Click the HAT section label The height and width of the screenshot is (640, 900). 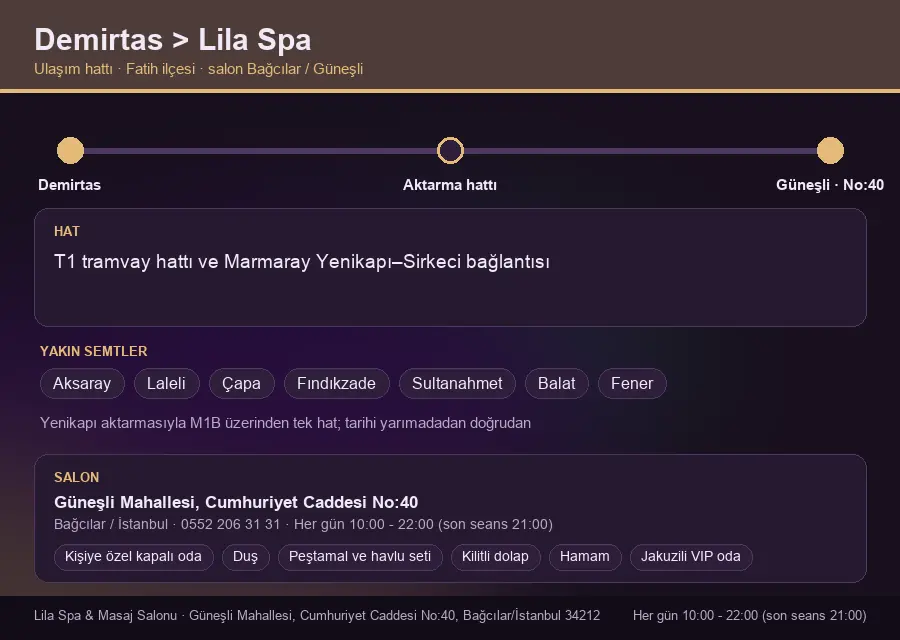tap(67, 231)
